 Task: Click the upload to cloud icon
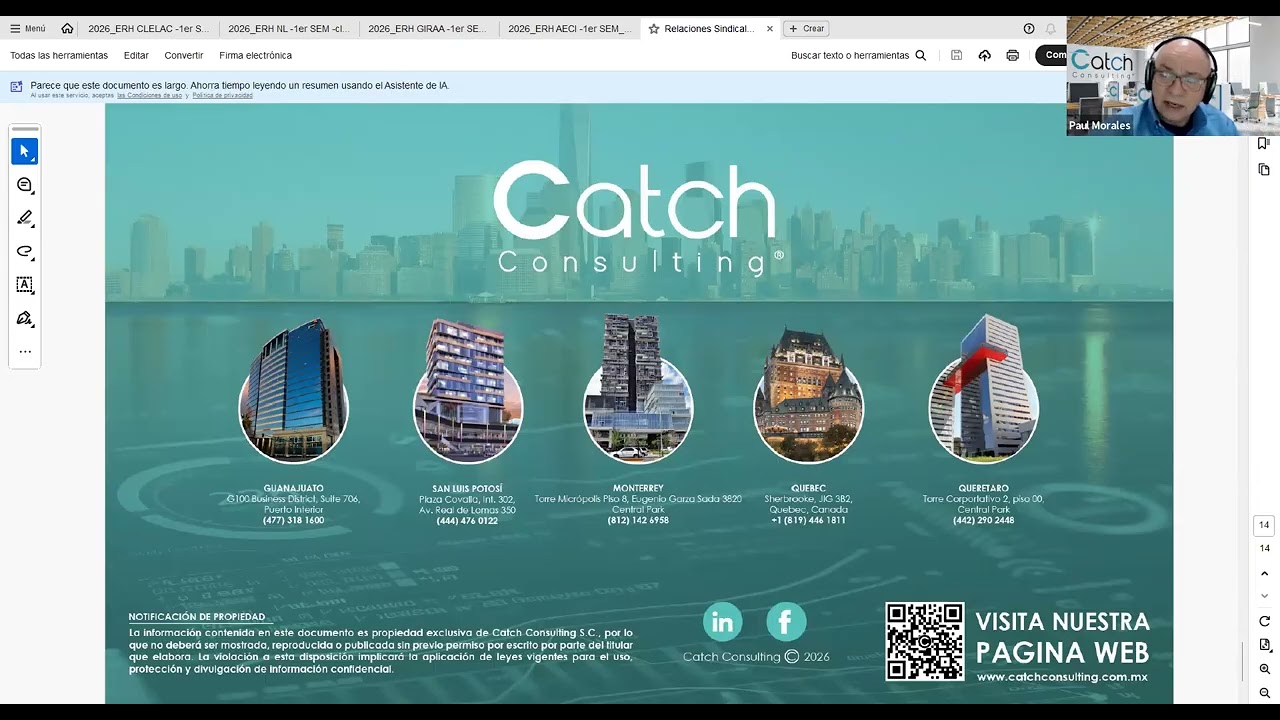984,56
